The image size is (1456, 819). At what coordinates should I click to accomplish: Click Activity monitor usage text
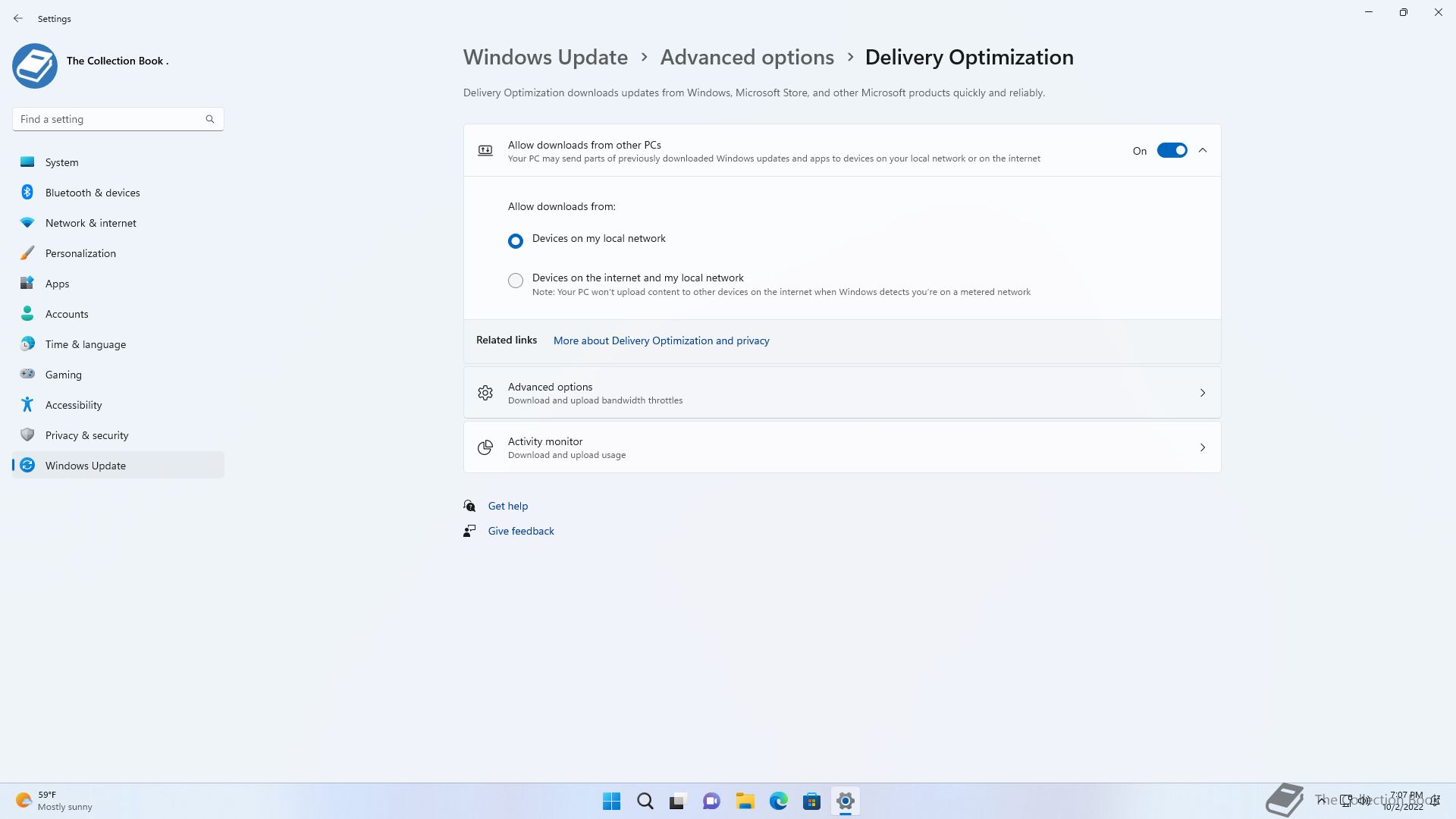[566, 455]
